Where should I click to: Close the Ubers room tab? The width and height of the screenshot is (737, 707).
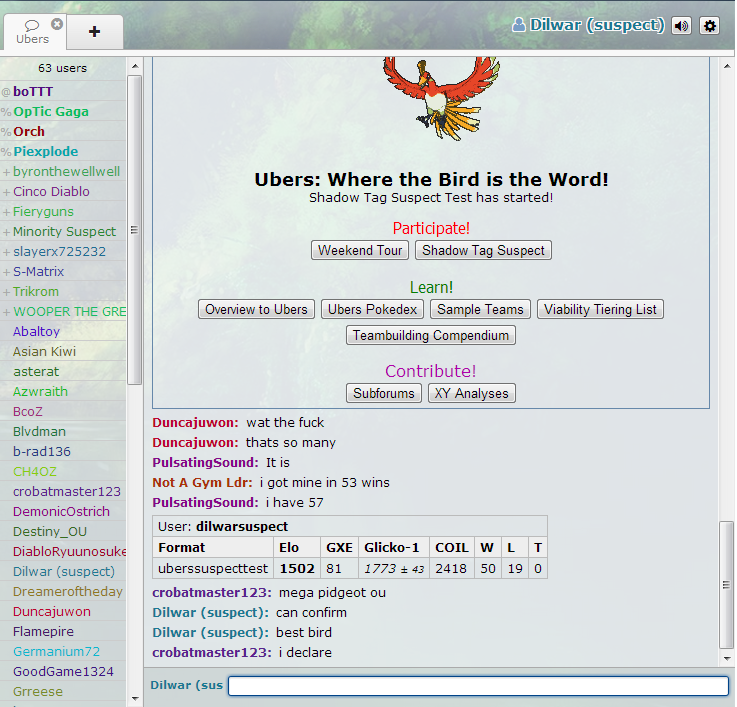coord(57,24)
